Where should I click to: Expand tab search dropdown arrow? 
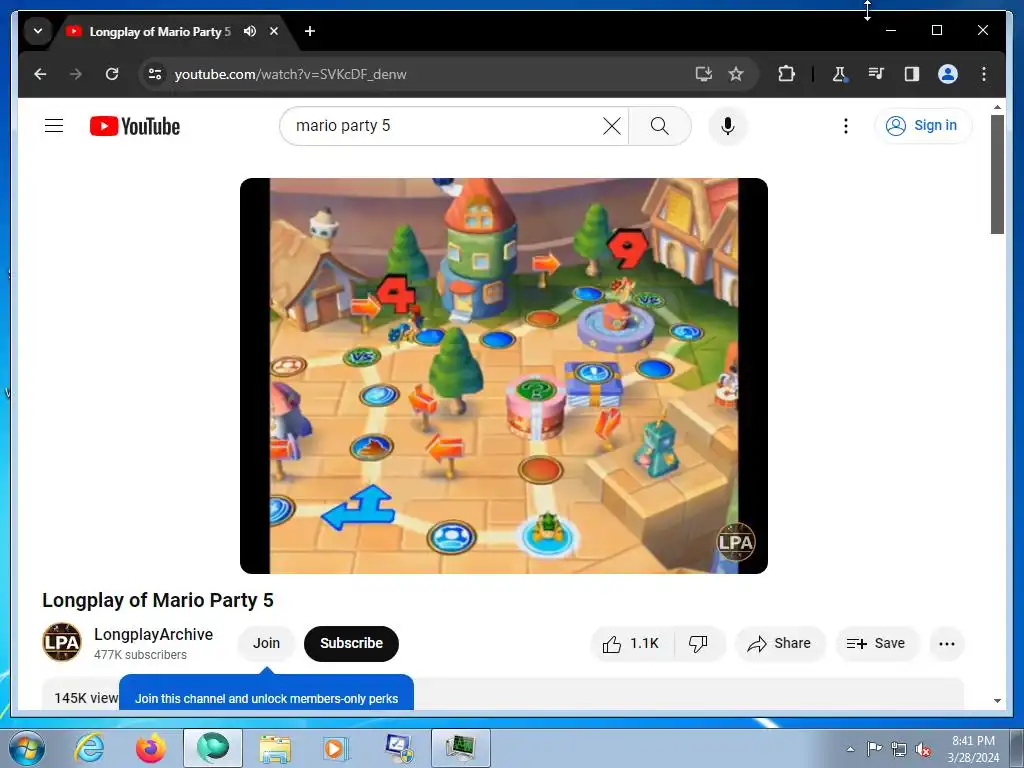pos(38,31)
